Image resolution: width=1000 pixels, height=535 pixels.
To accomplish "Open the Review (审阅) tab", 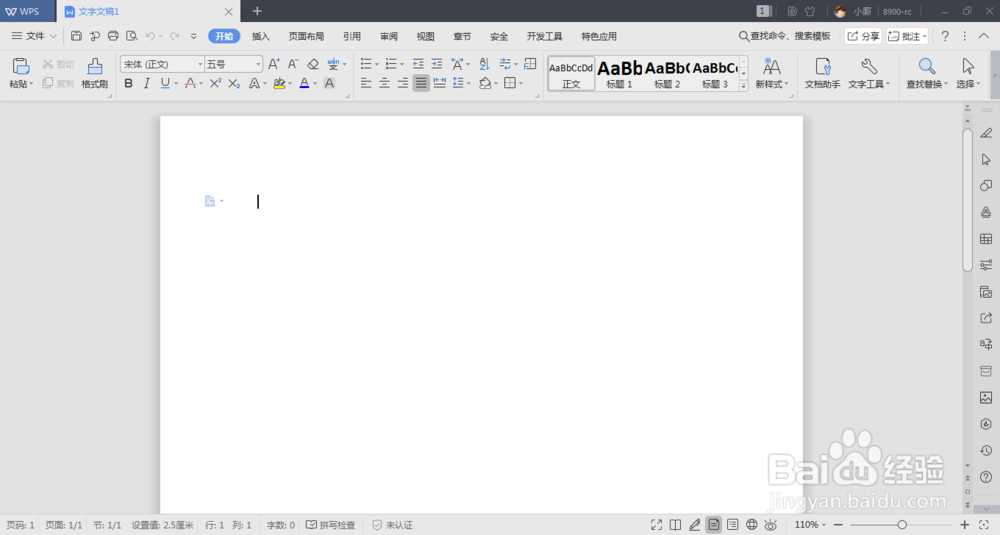I will pyautogui.click(x=388, y=36).
